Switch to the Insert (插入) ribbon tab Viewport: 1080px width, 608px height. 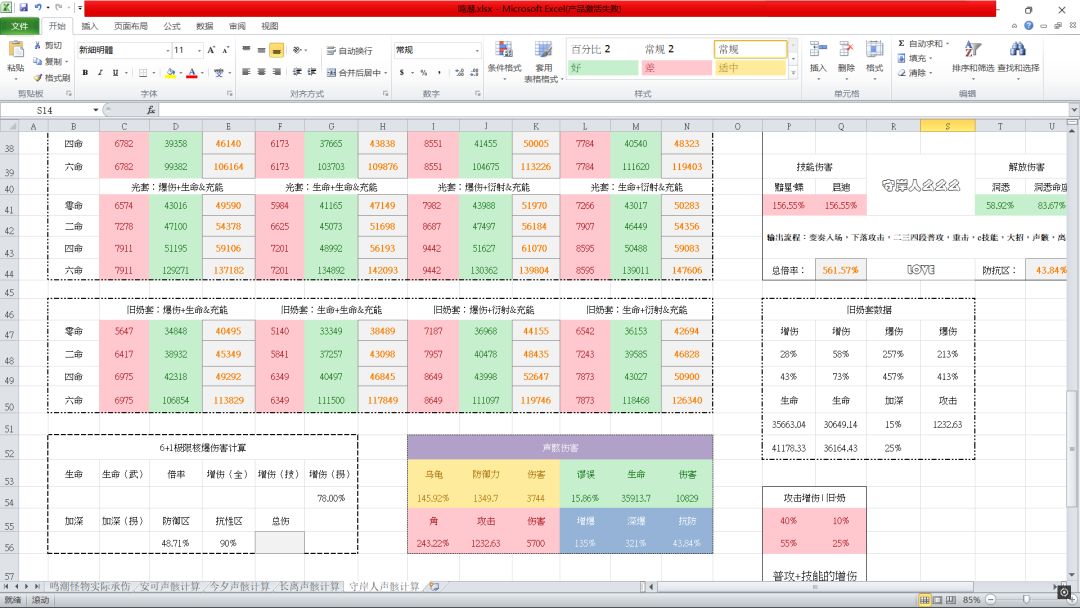tap(90, 26)
